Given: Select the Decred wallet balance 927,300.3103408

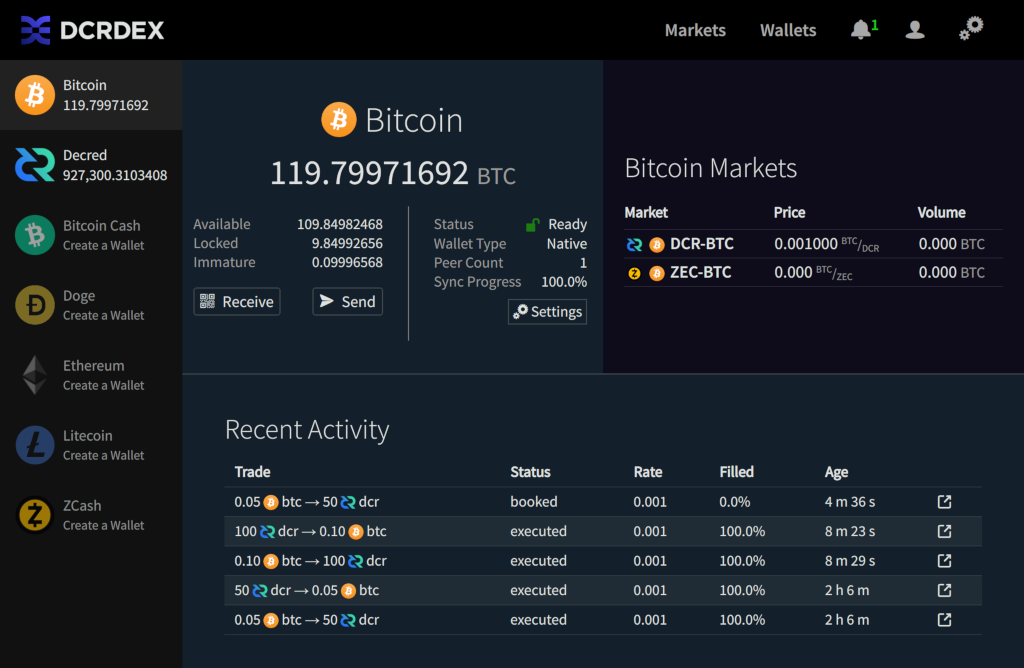Looking at the screenshot, I should 115,175.
